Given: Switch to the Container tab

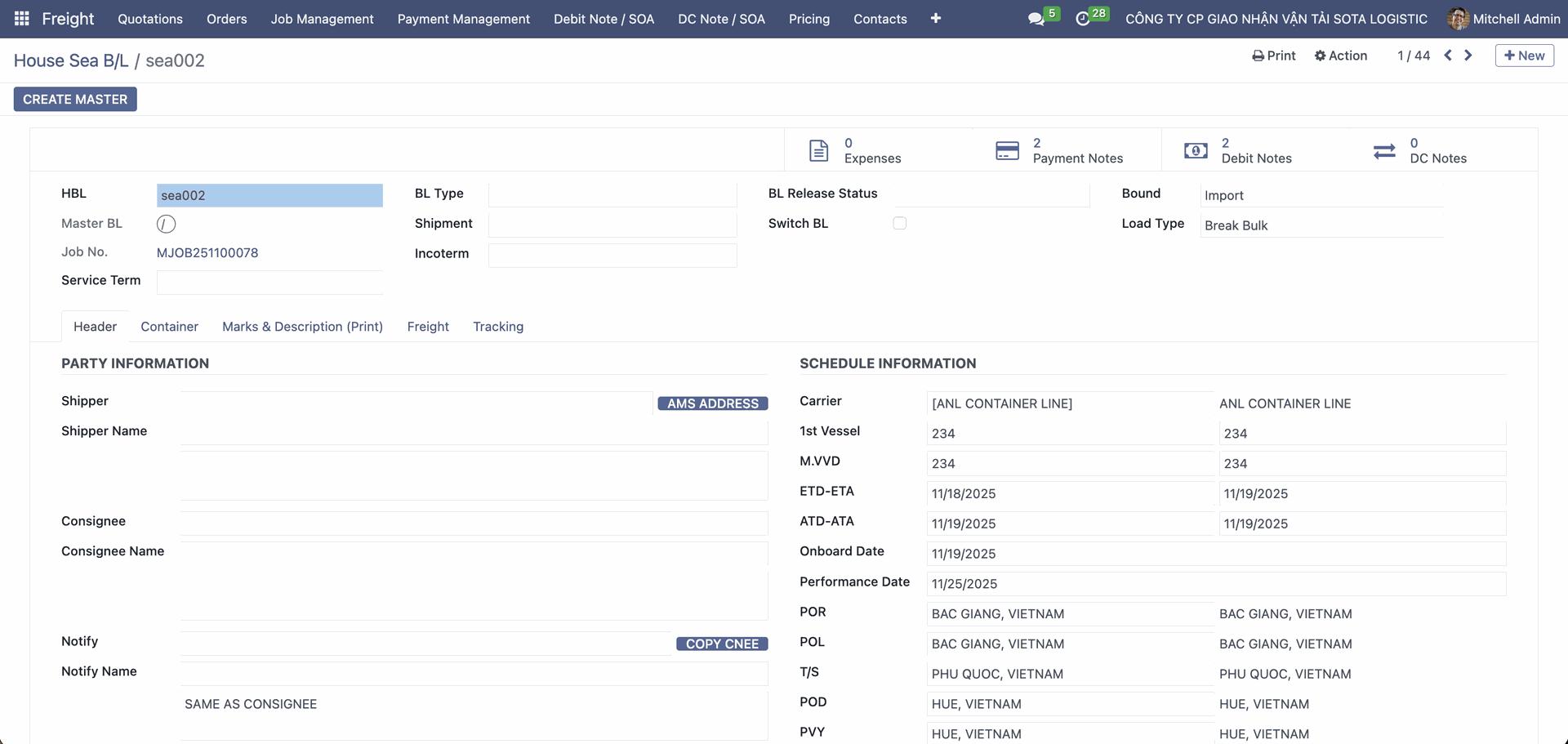Looking at the screenshot, I should (169, 327).
